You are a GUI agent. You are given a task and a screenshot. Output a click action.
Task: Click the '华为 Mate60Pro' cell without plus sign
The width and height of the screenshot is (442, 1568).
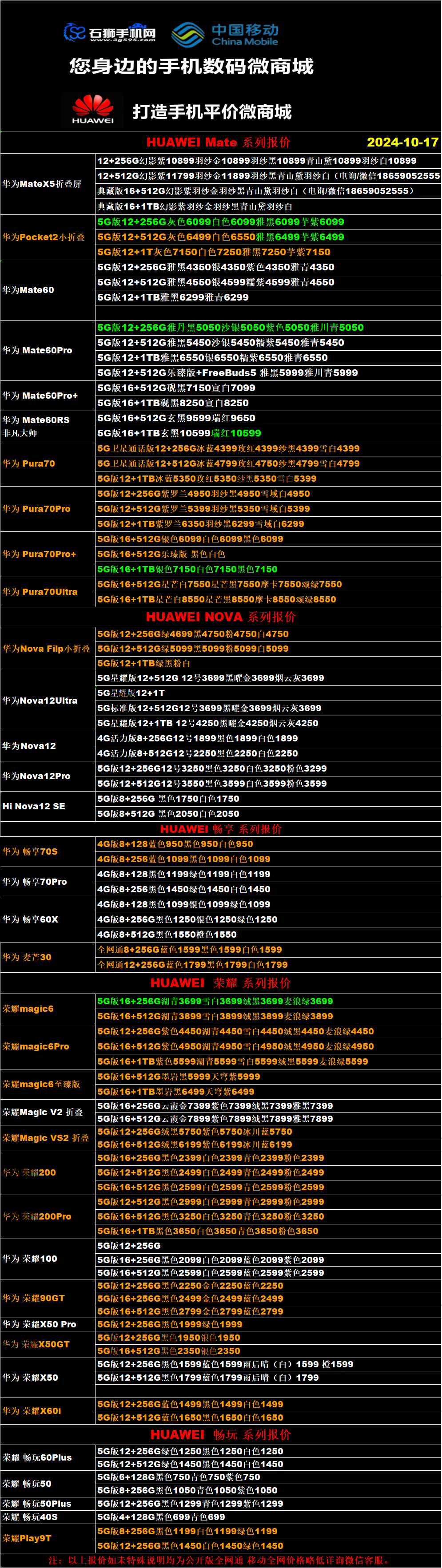pos(48,351)
